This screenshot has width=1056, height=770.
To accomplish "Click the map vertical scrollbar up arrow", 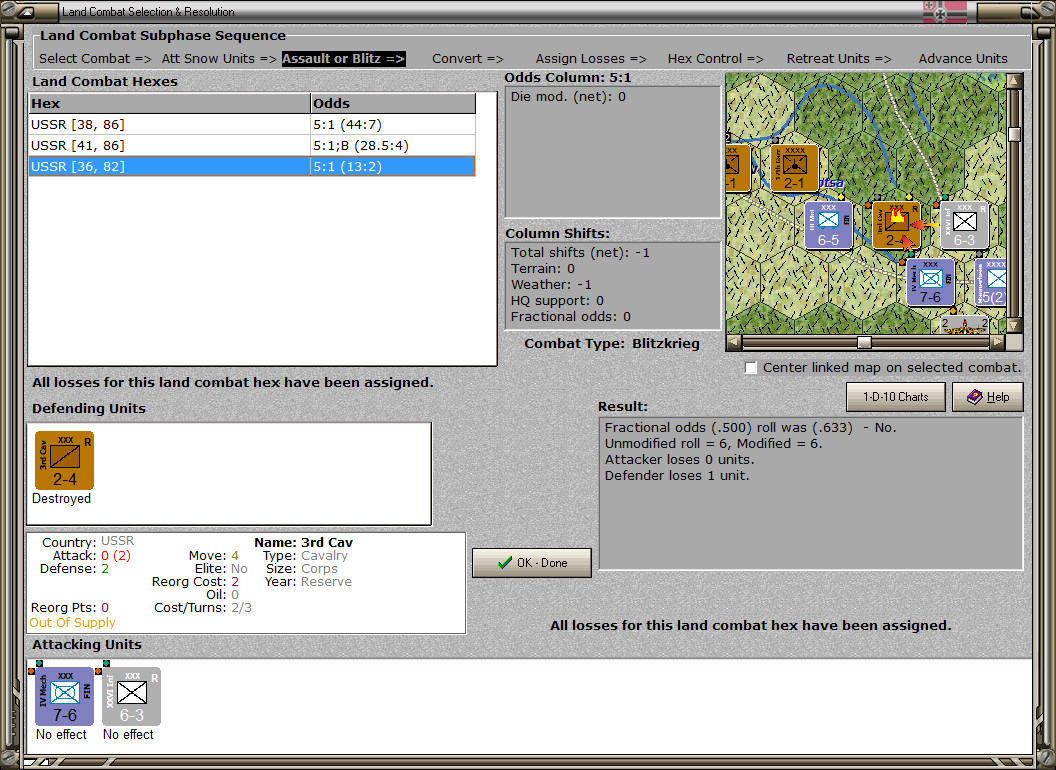I will click(x=1014, y=82).
